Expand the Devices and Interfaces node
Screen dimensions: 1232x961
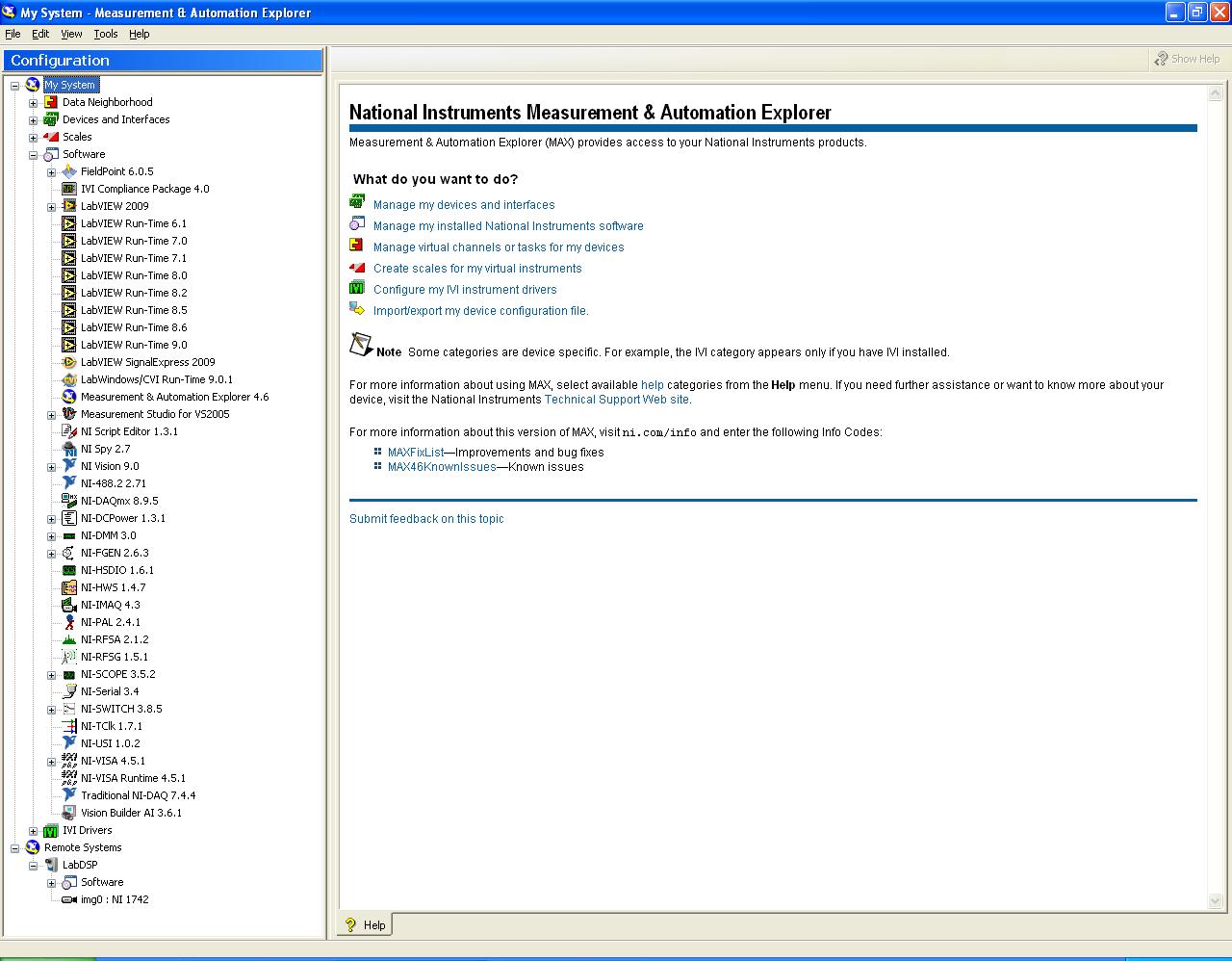click(x=33, y=120)
